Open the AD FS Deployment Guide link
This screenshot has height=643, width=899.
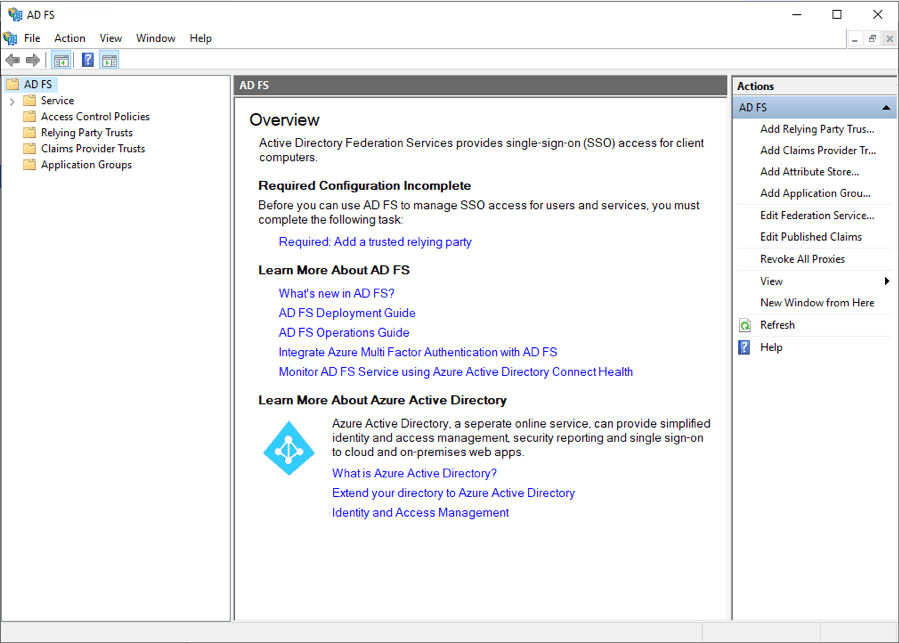(x=347, y=313)
